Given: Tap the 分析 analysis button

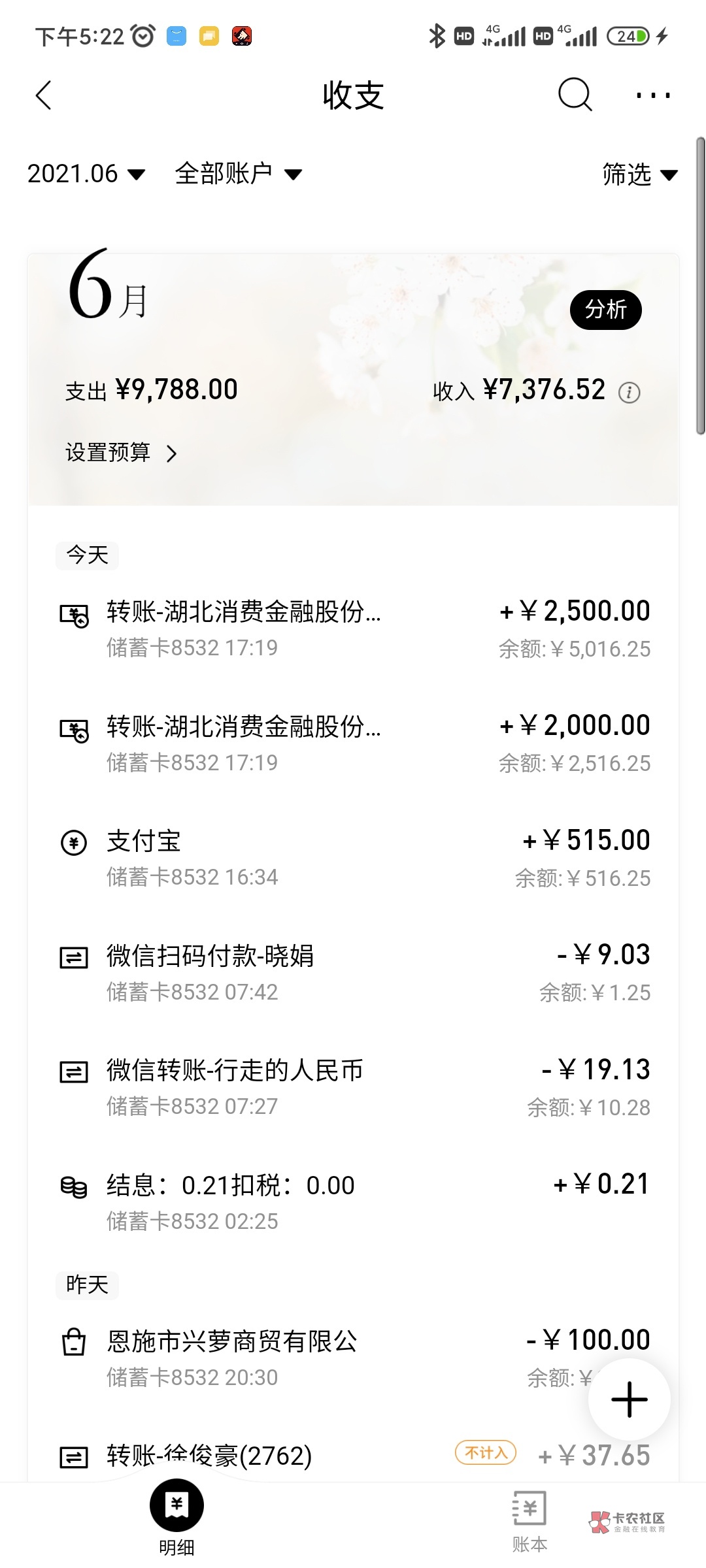Looking at the screenshot, I should click(605, 310).
